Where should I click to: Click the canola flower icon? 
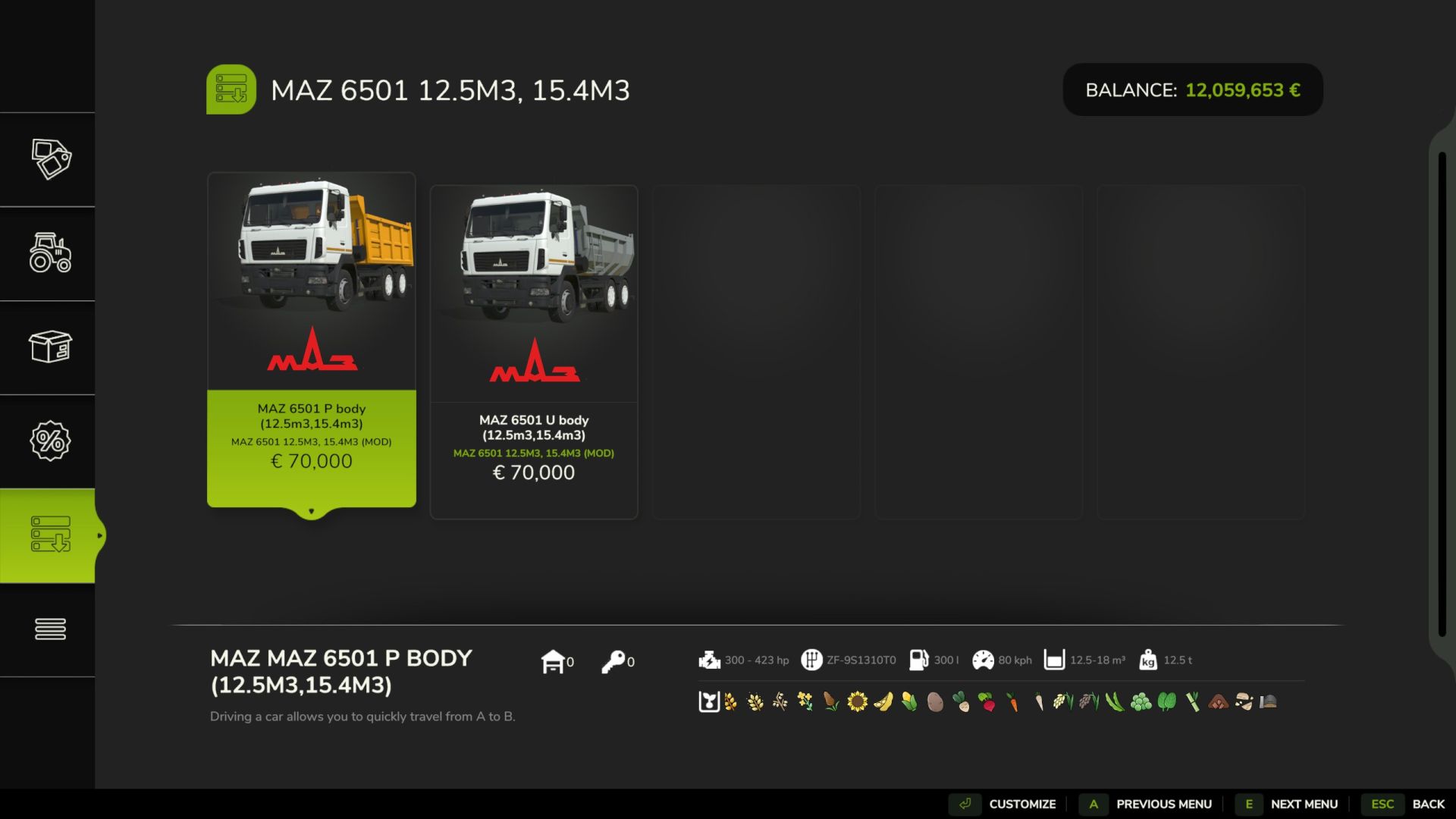click(805, 701)
